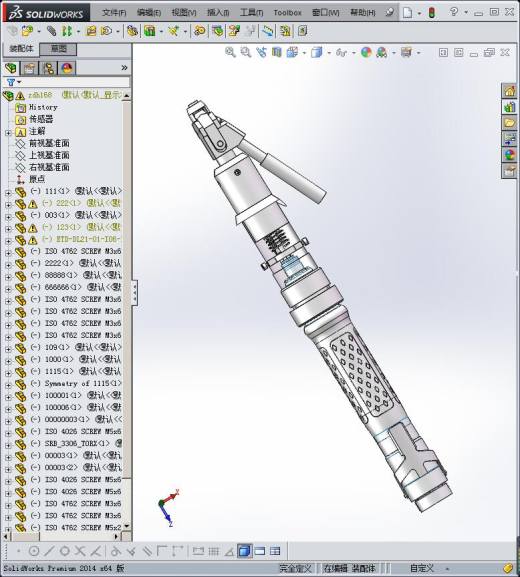Click the Linear Component Pattern icon
The image size is (520, 577).
tap(67, 31)
